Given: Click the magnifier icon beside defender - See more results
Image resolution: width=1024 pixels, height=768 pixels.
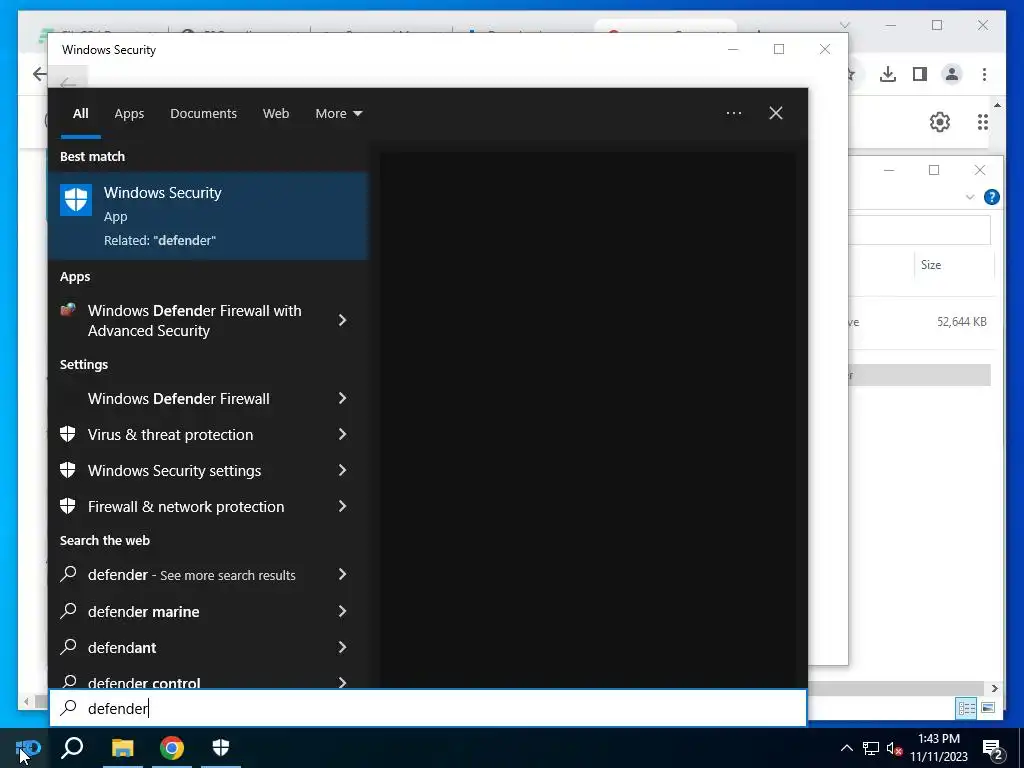Looking at the screenshot, I should pyautogui.click(x=68, y=574).
